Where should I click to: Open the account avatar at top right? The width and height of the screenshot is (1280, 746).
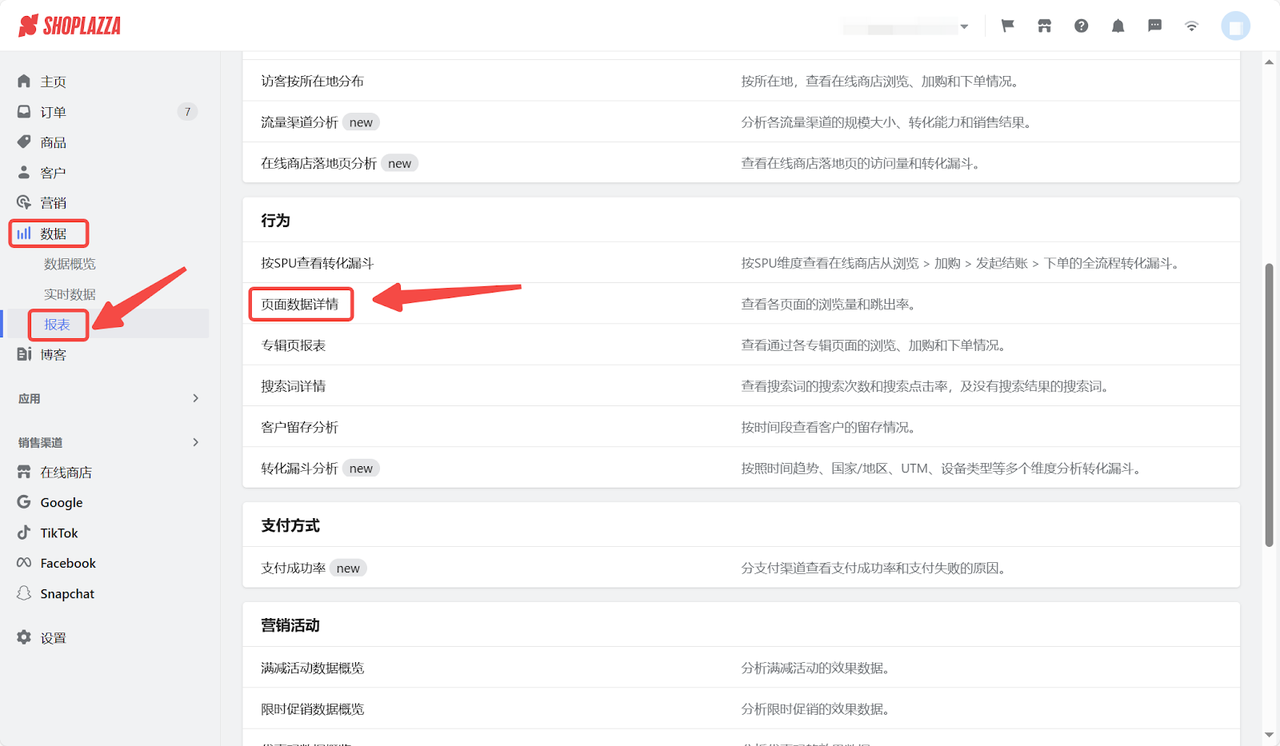tap(1236, 25)
